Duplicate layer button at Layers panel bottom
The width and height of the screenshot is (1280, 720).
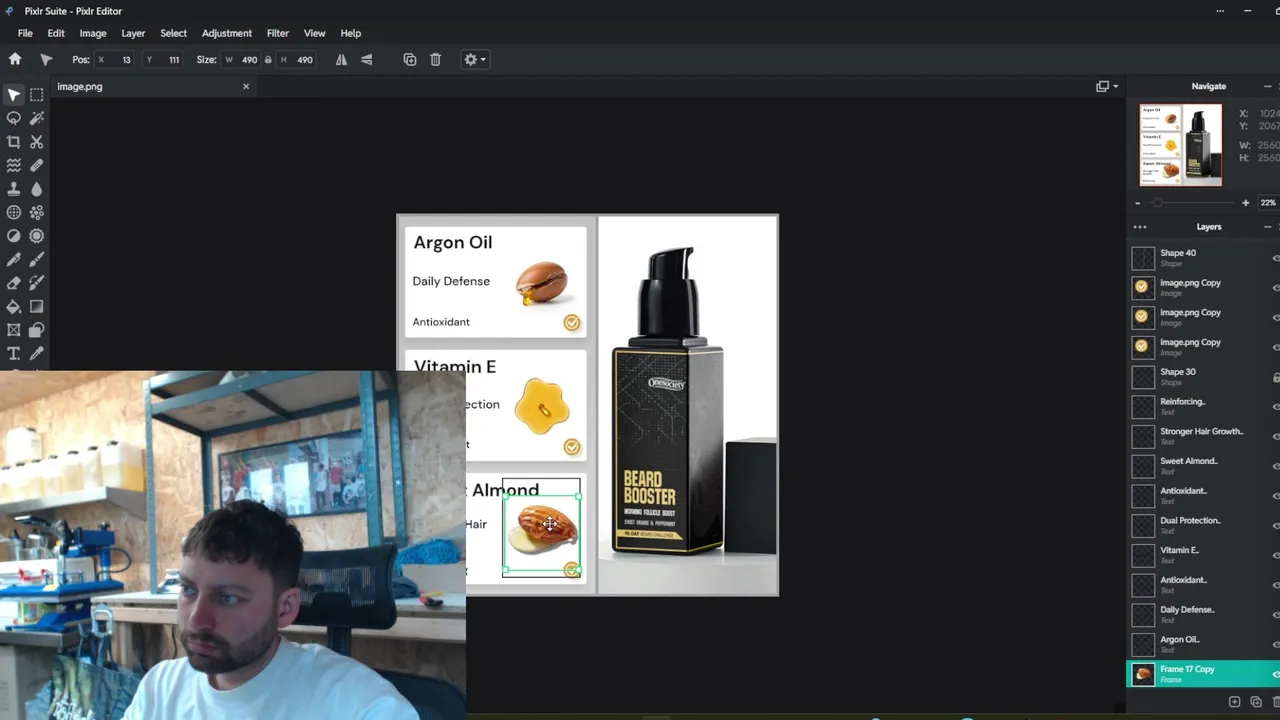[1256, 703]
